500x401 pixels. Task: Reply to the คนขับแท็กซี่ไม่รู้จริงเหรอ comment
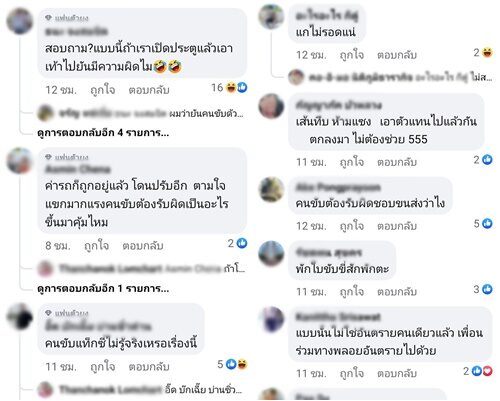[x=149, y=367]
